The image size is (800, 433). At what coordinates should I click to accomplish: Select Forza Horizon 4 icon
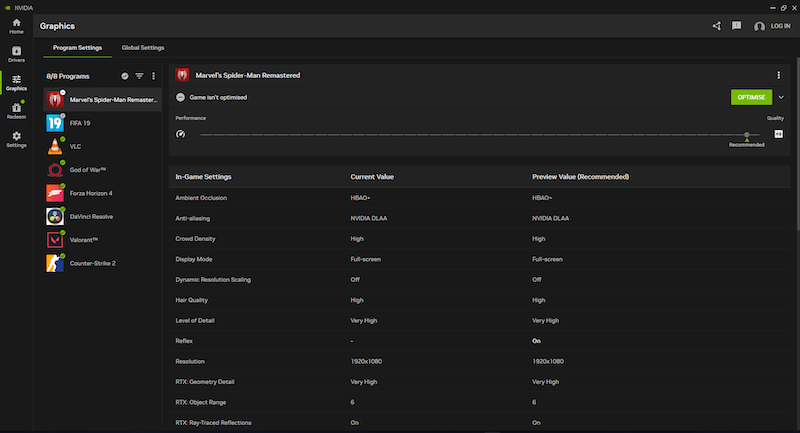click(x=55, y=193)
